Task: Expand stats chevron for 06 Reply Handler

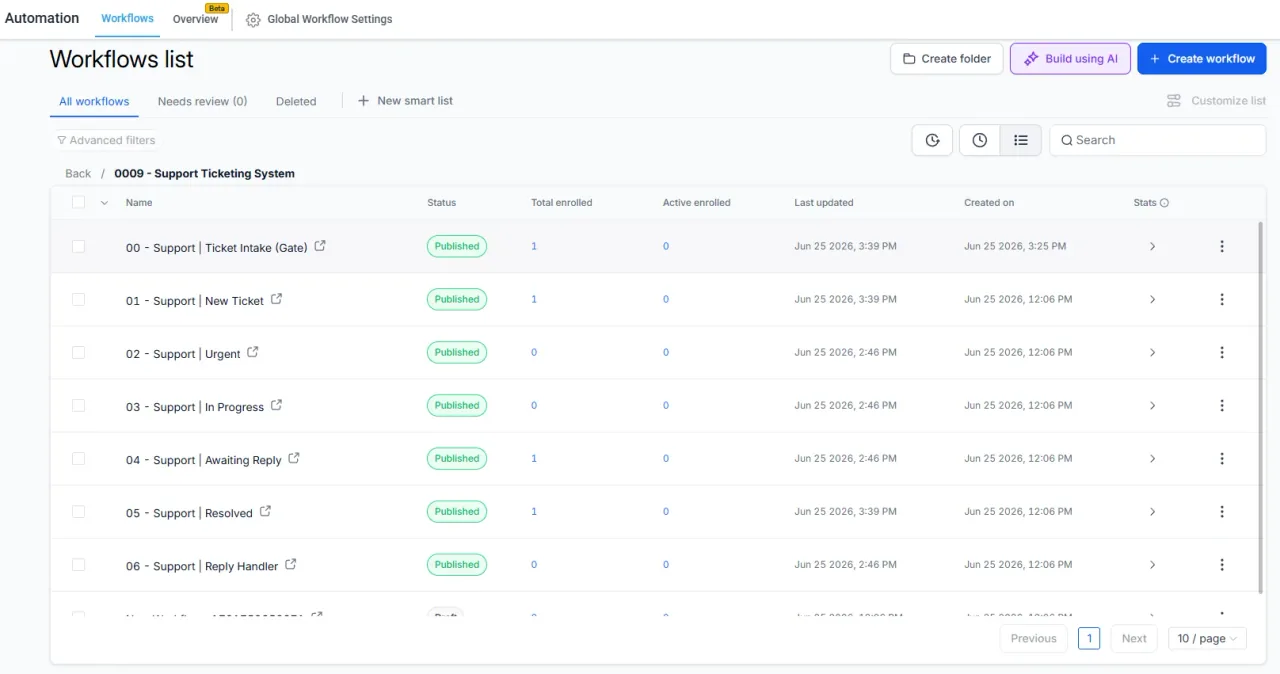Action: [1152, 564]
